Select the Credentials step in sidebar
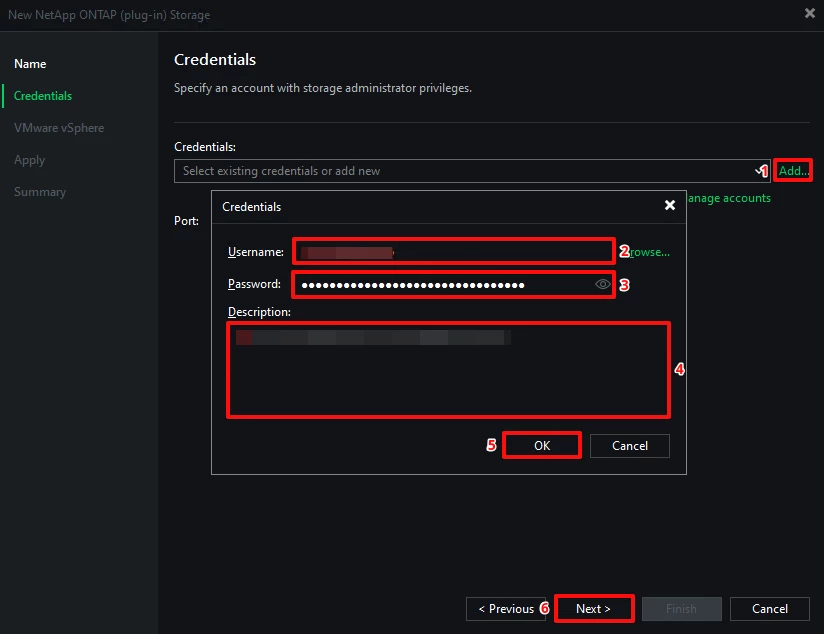The width and height of the screenshot is (824, 634). pos(43,96)
